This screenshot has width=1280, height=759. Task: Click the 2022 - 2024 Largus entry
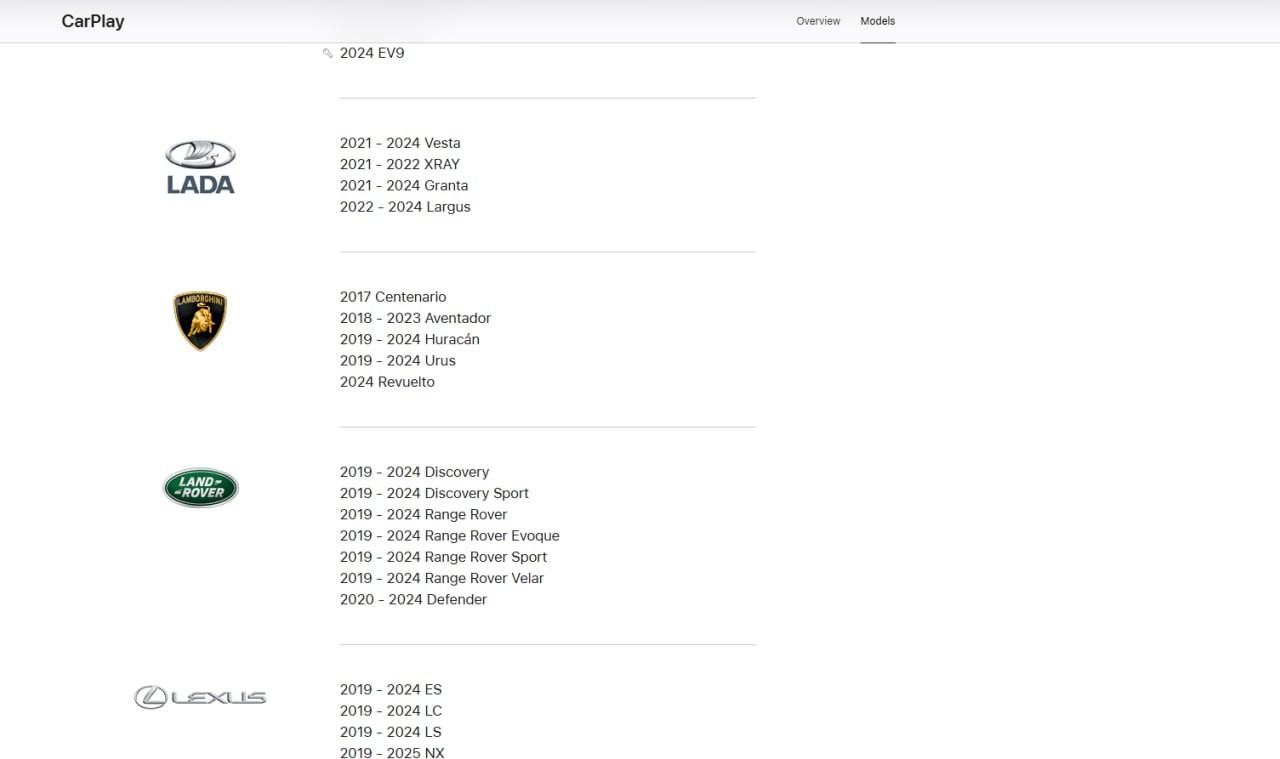[x=405, y=207]
